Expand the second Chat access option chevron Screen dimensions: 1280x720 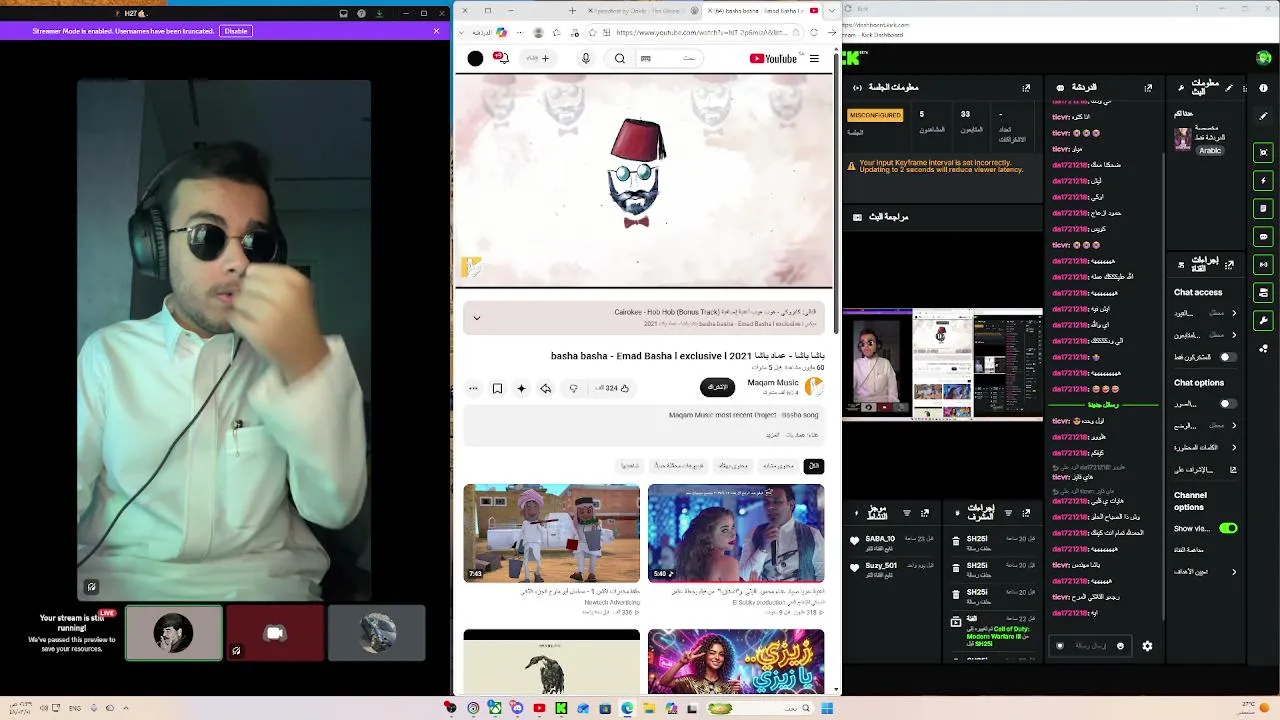click(1234, 335)
